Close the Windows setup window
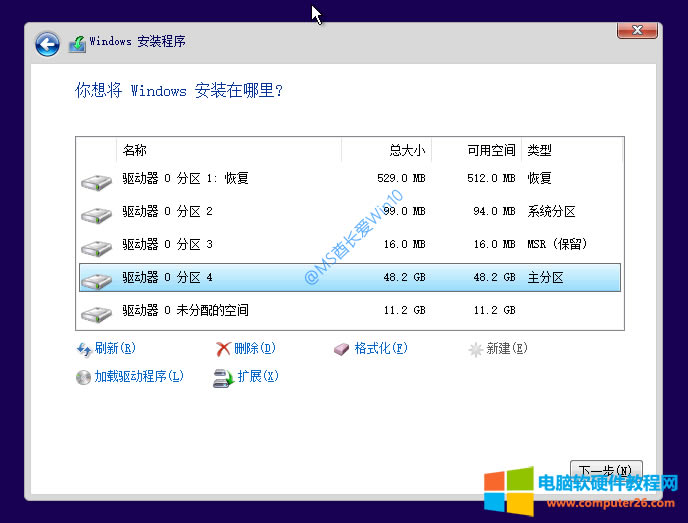Viewport: 688px width, 523px height. [637, 30]
